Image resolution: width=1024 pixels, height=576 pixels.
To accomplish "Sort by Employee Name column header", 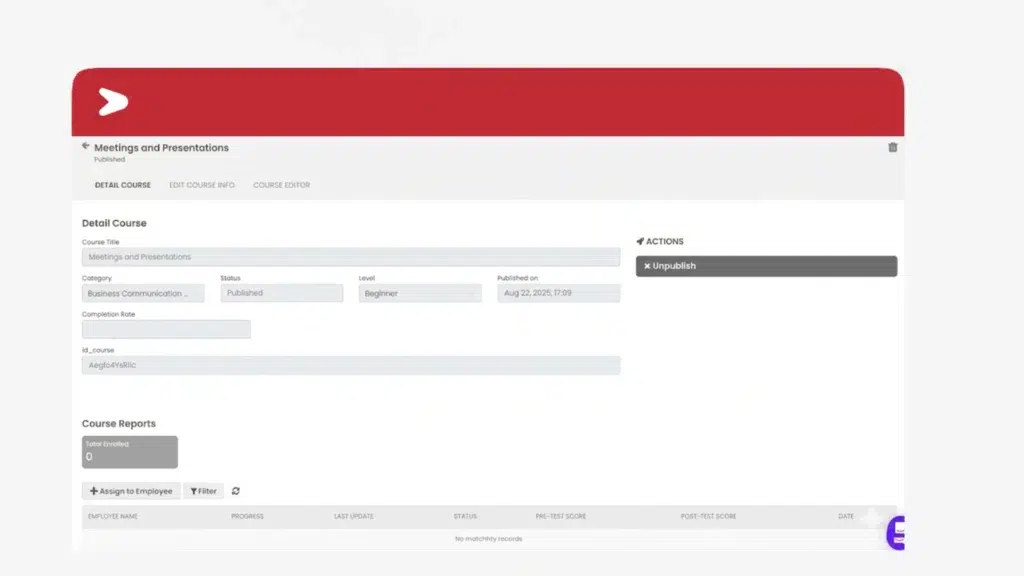I will 112,516.
